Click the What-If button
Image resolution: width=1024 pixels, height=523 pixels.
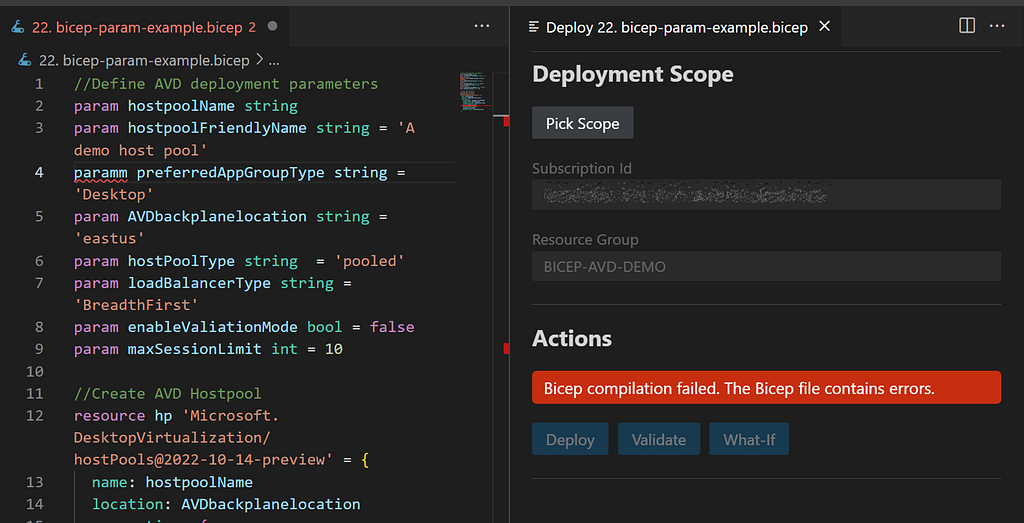749,439
